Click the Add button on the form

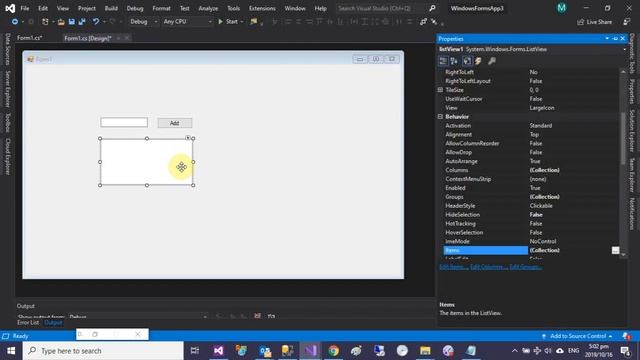click(175, 123)
